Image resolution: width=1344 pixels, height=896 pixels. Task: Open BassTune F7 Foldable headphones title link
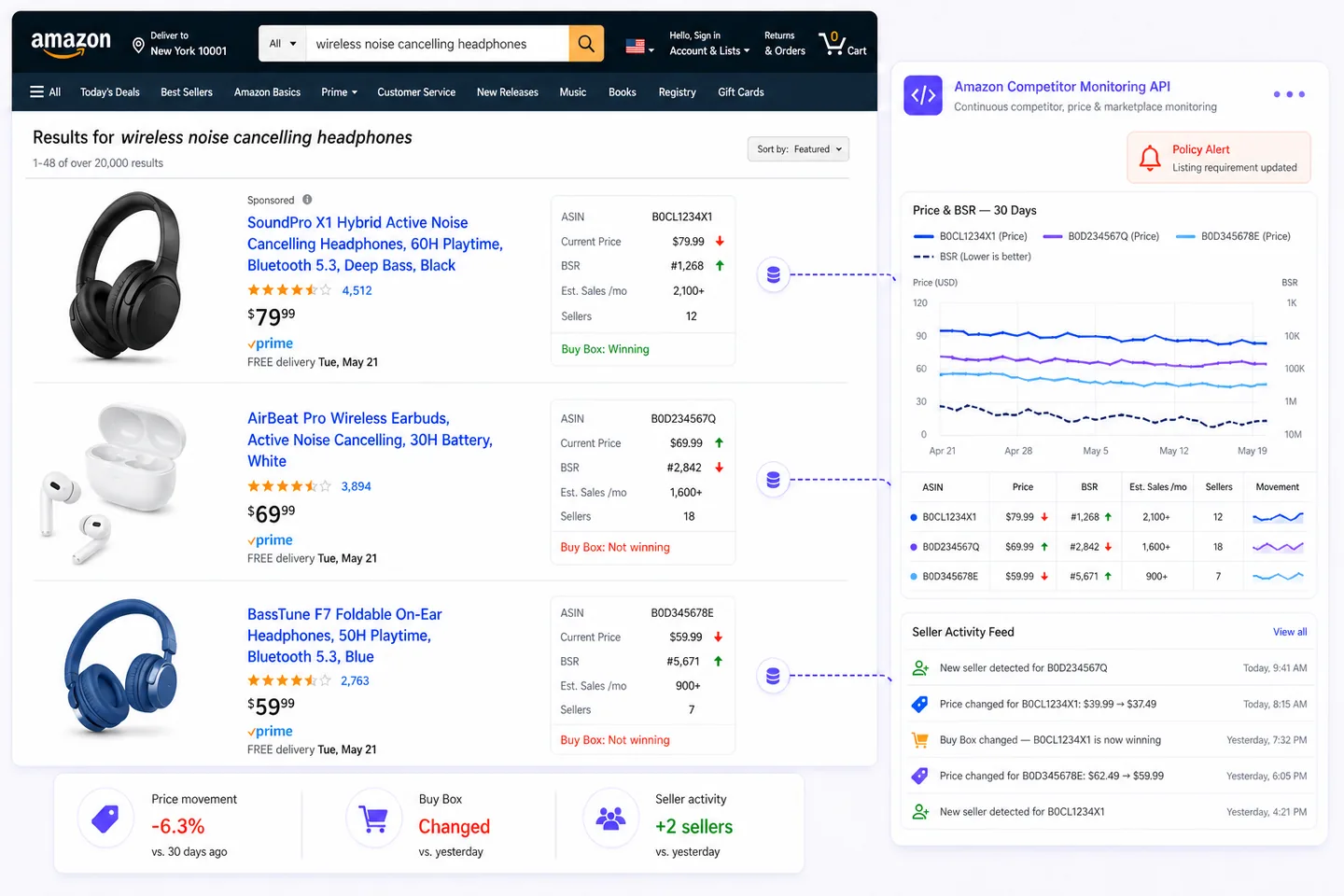344,636
